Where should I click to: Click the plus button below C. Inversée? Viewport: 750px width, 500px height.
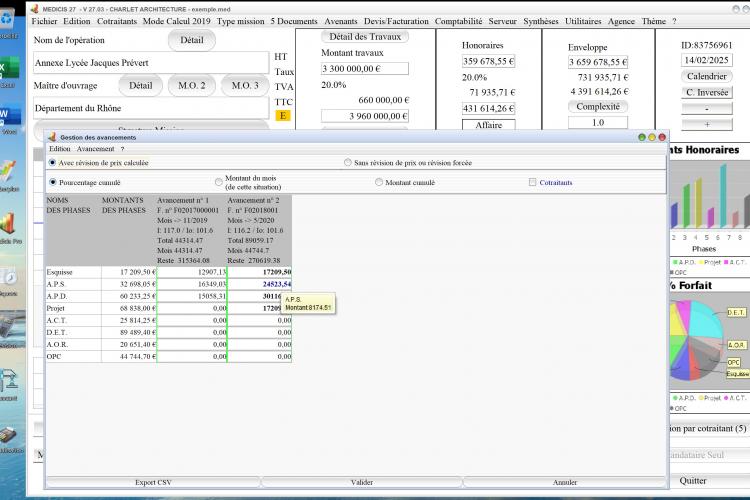tap(706, 124)
